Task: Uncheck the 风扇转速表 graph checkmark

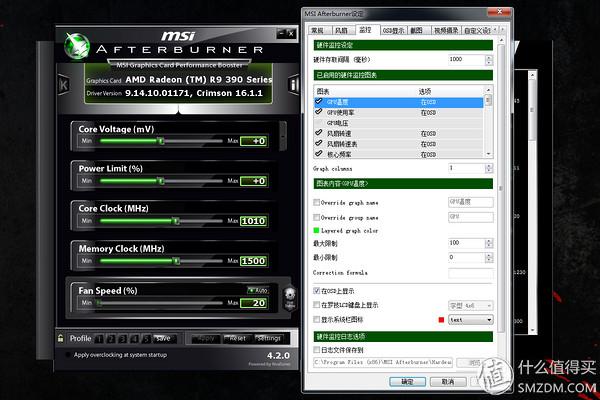Action: (x=318, y=143)
